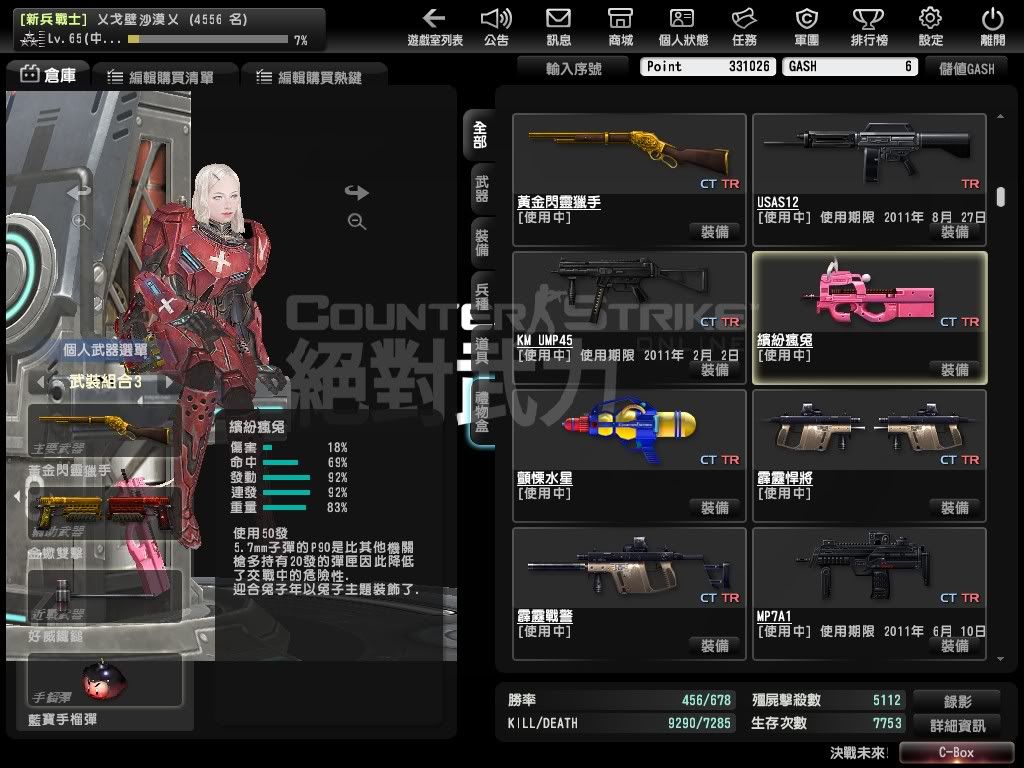Go back to the game room list (遊戲室列表)
The image size is (1024, 768).
[x=434, y=27]
